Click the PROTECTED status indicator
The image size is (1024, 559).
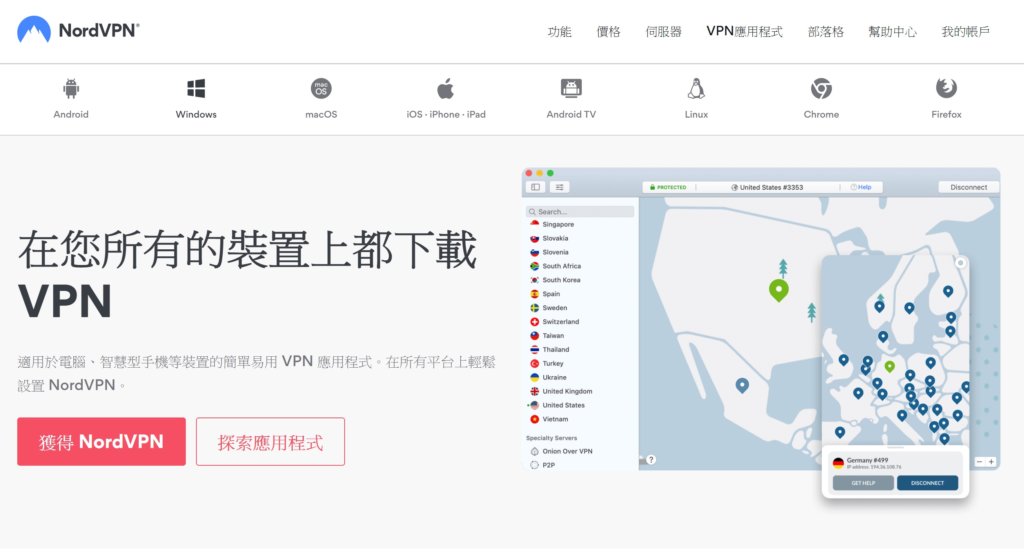click(x=668, y=187)
